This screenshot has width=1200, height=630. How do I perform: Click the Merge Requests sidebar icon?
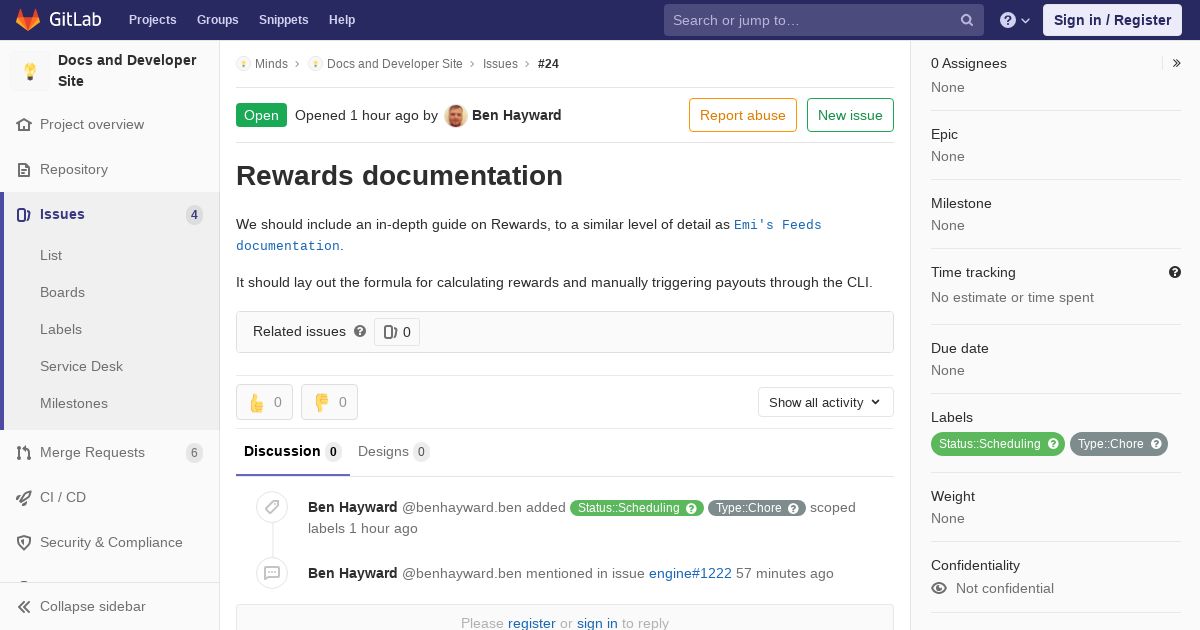[x=24, y=453]
